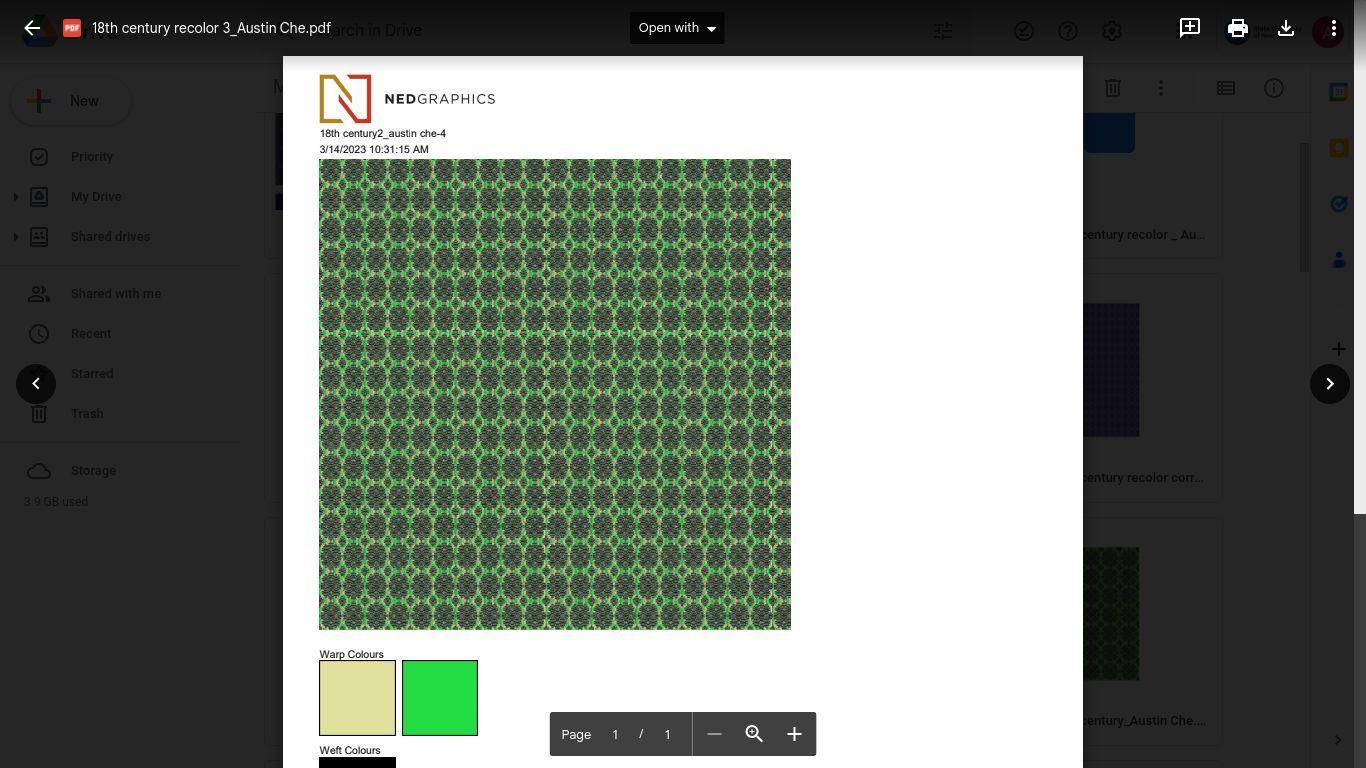Open Google Tasks side panel icon
The width and height of the screenshot is (1366, 768).
click(x=1338, y=204)
